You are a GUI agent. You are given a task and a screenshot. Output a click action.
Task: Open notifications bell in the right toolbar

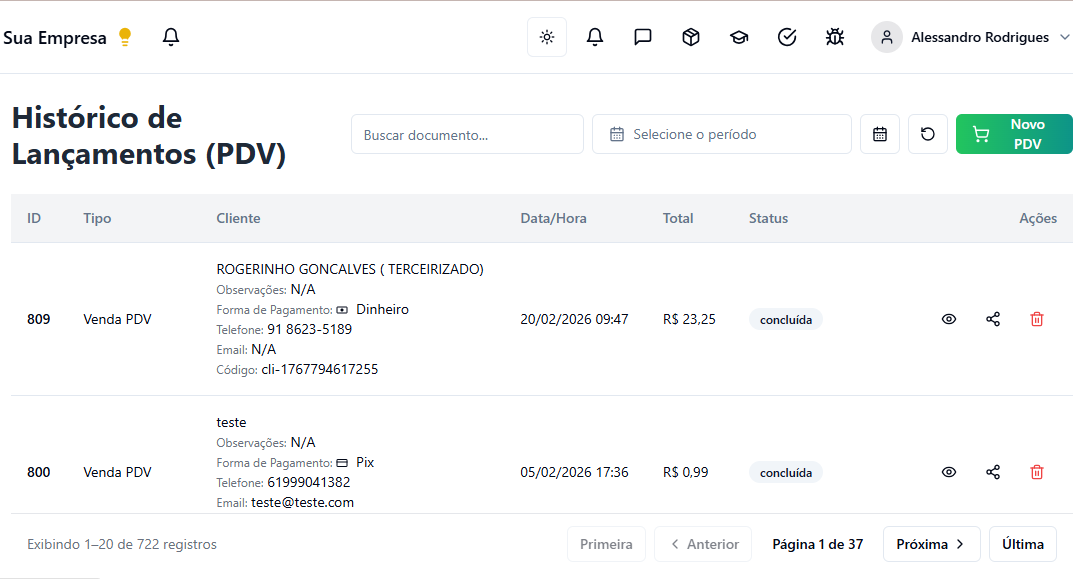(595, 37)
